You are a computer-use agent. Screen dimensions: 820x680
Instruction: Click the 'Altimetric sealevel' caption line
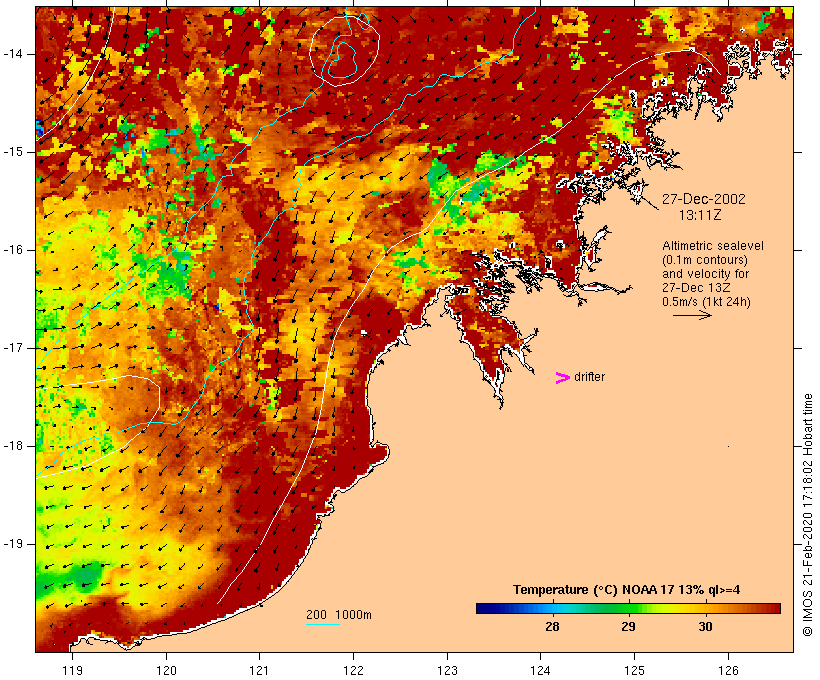pos(713,246)
